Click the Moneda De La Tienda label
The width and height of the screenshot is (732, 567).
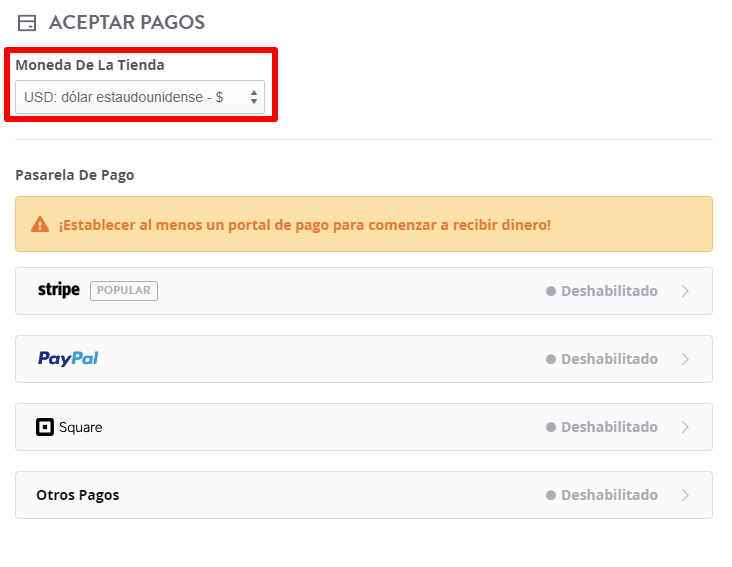90,65
